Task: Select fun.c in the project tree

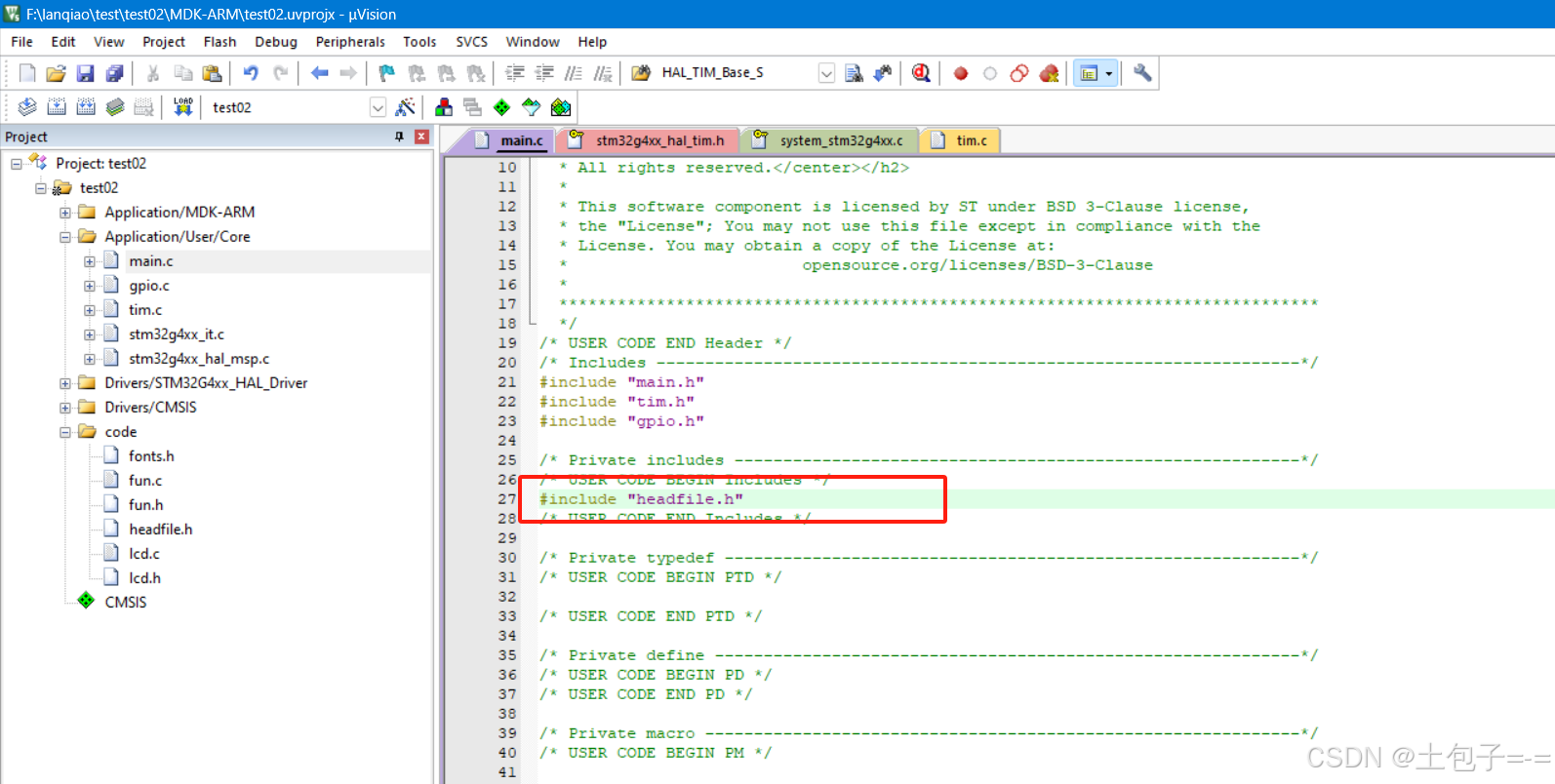Action: [145, 481]
